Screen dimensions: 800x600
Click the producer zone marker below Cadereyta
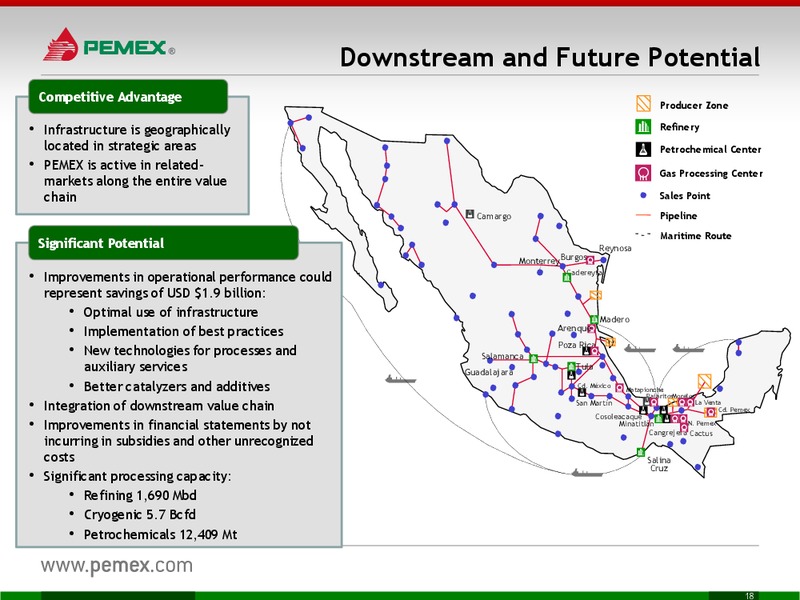(x=595, y=295)
